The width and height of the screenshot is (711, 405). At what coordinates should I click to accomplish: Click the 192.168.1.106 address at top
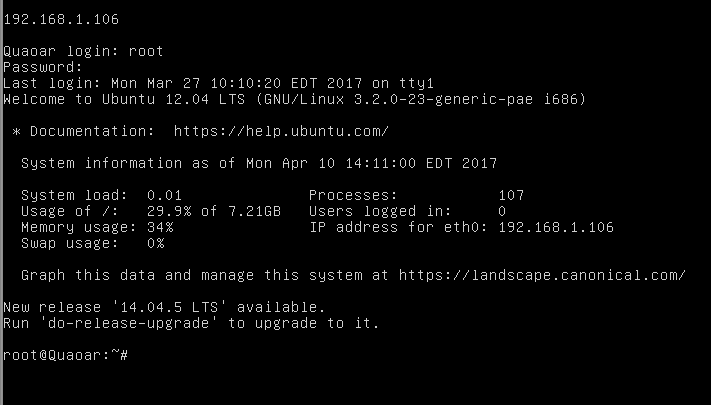[61, 20]
